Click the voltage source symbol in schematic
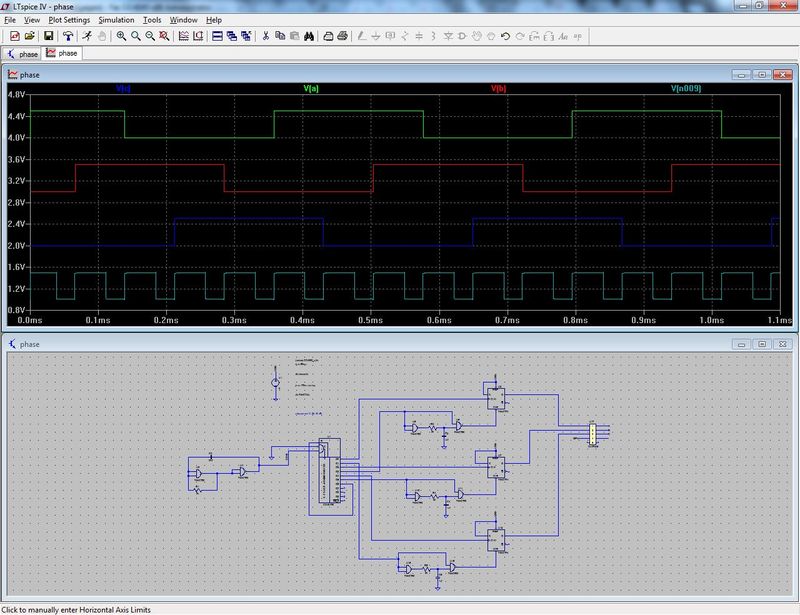 276,383
